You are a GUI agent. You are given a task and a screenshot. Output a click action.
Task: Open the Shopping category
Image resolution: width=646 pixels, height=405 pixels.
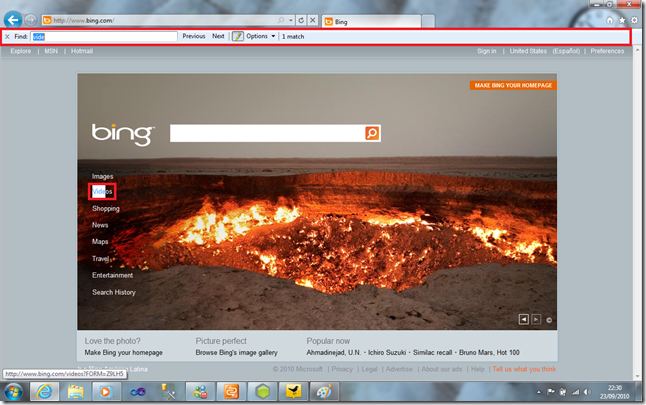[106, 208]
